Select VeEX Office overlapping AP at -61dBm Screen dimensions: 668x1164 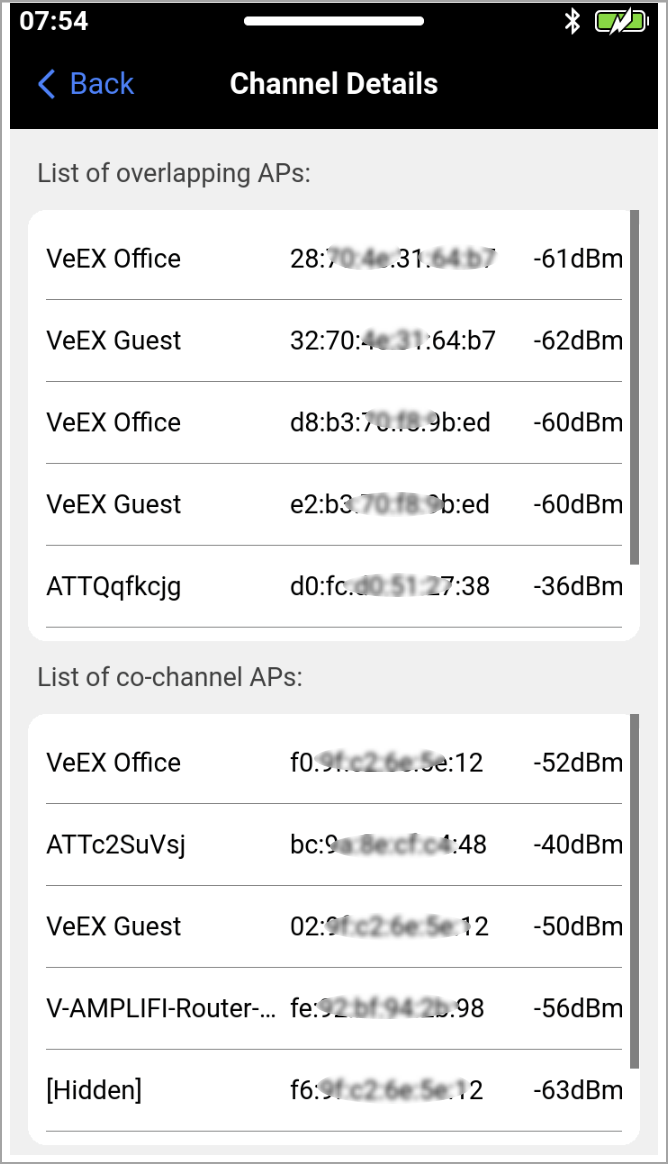334,259
